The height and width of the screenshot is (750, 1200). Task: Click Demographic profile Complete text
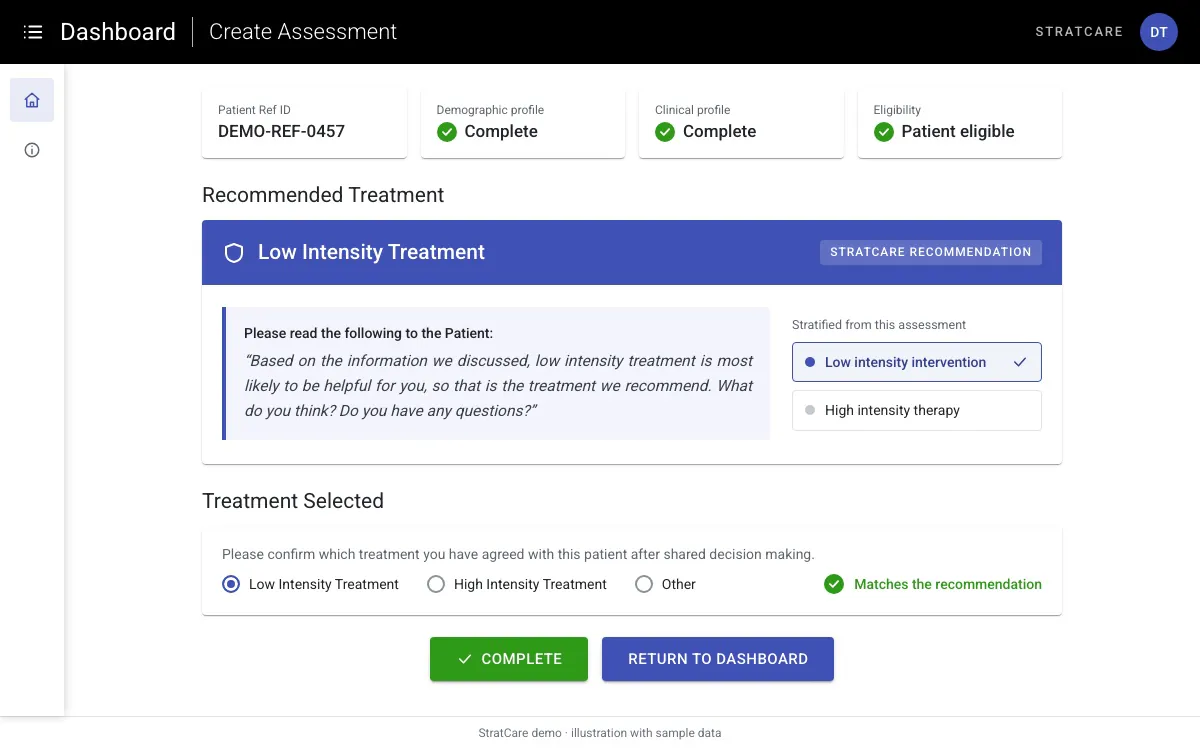click(501, 132)
